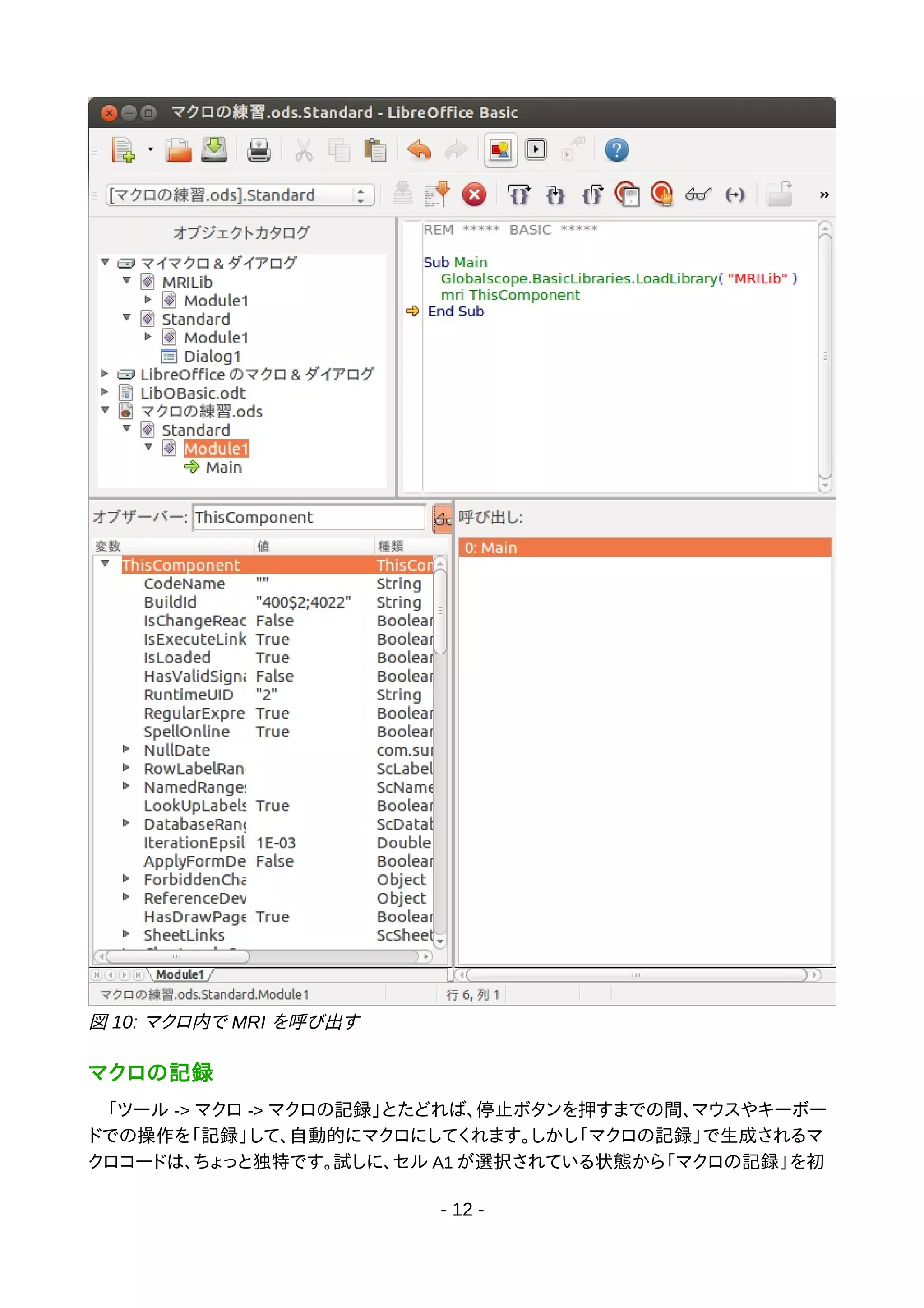Open the [マクロの練習.ods].Standard library dropdown
The image size is (924, 1308).
click(240, 195)
